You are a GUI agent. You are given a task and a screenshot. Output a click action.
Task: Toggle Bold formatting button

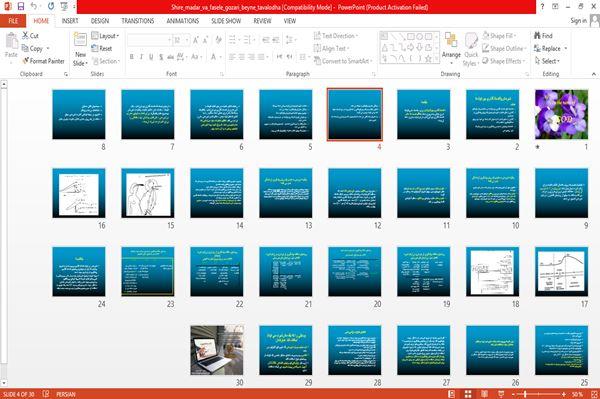[132, 57]
